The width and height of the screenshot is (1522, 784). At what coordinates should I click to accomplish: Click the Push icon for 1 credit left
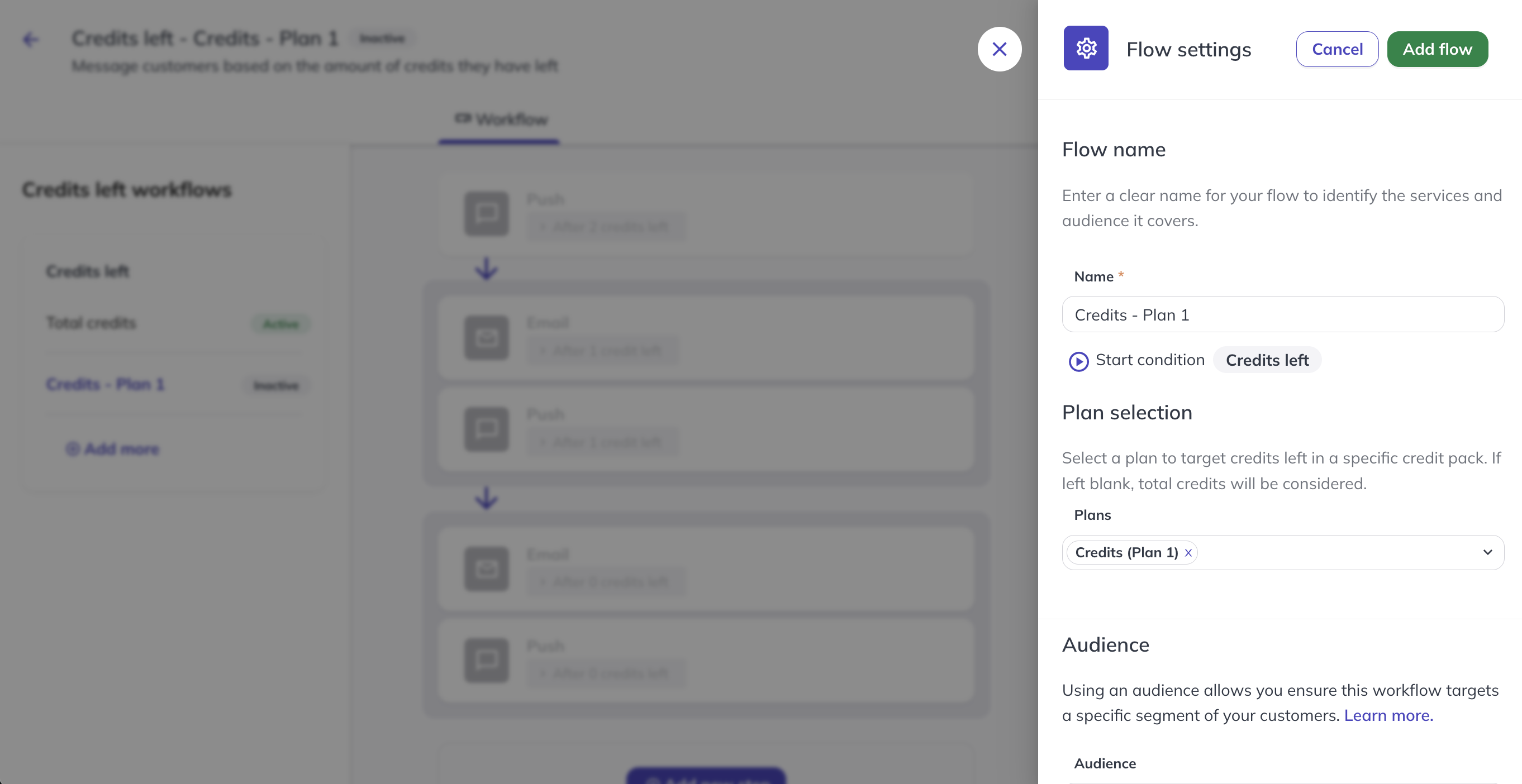point(486,429)
